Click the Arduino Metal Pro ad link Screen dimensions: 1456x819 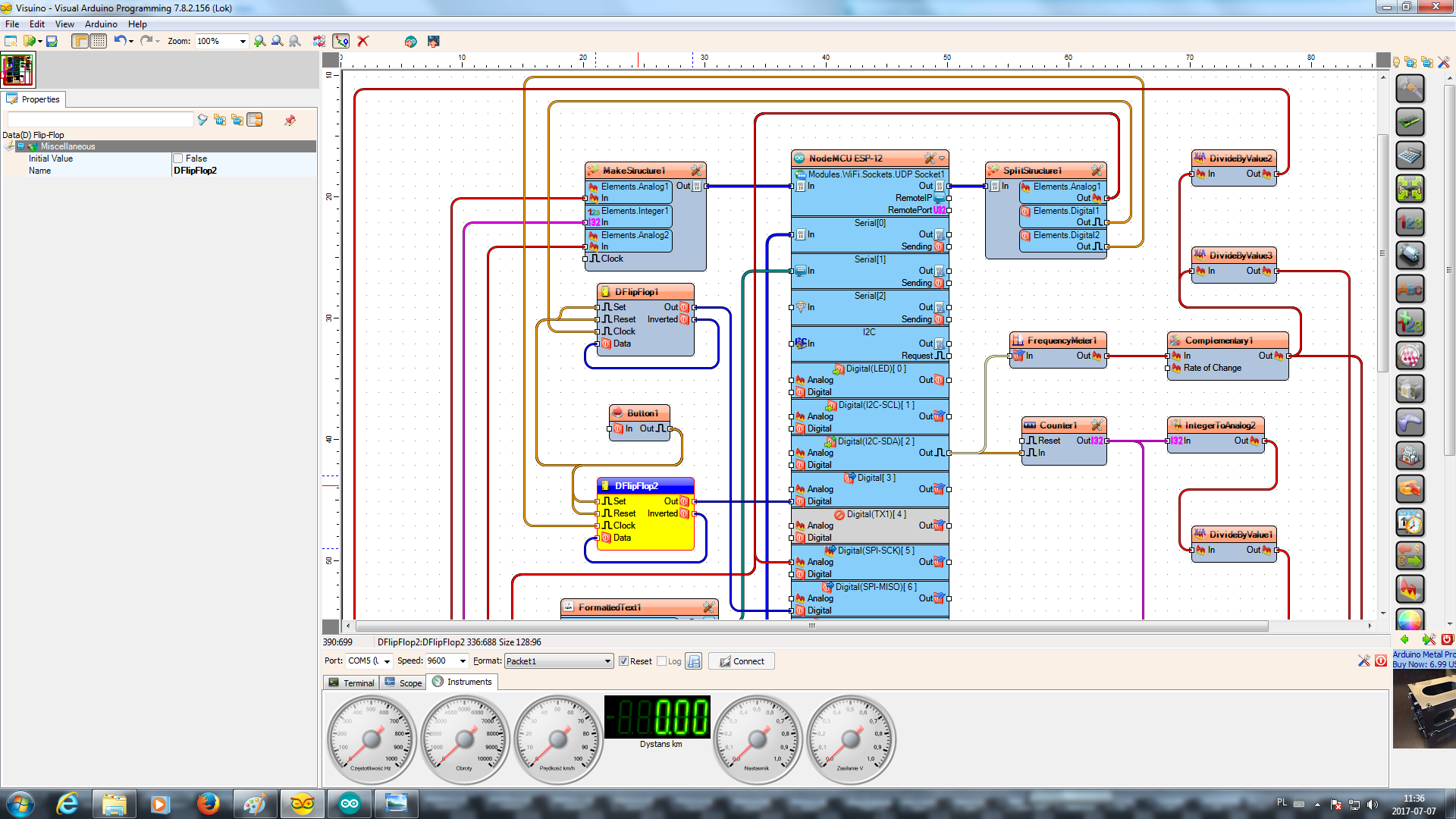point(1423,654)
